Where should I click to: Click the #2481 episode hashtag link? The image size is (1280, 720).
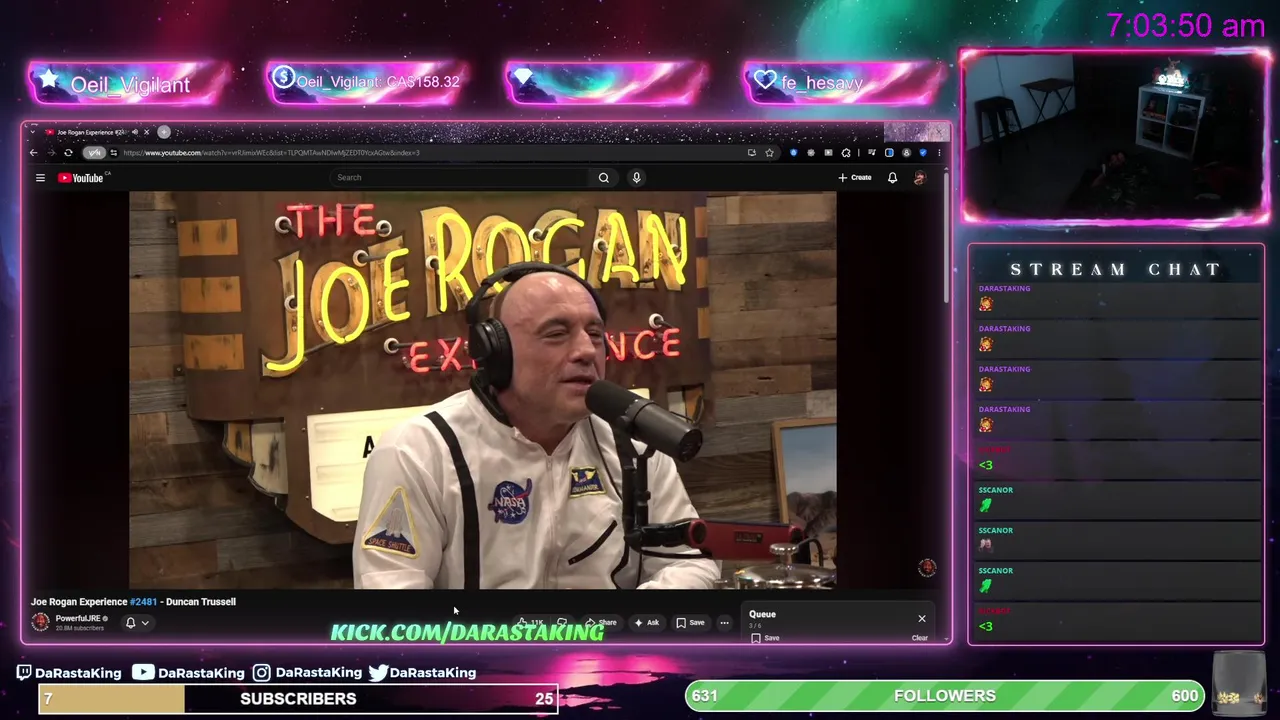(143, 602)
